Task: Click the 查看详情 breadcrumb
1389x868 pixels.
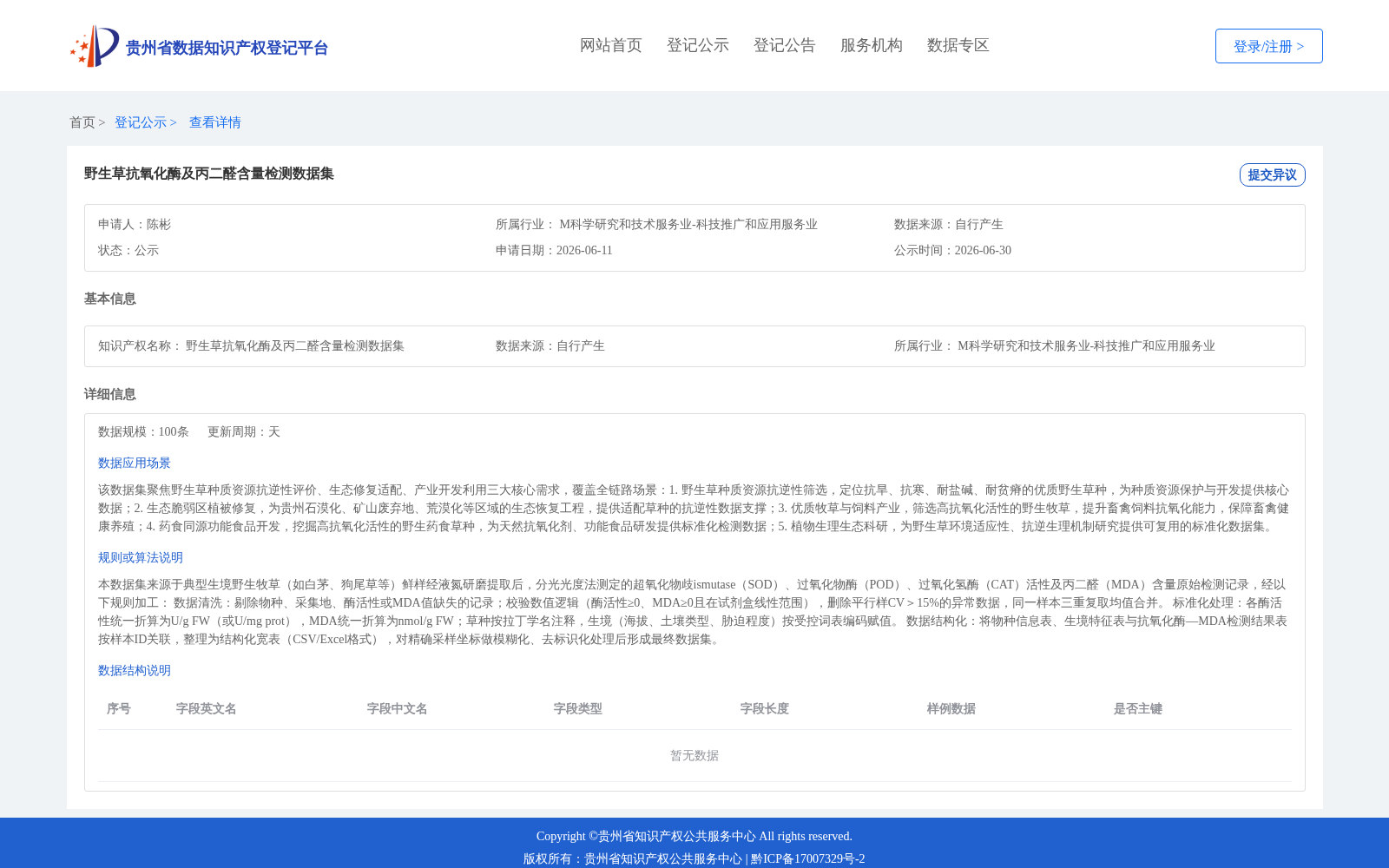Action: tap(215, 122)
